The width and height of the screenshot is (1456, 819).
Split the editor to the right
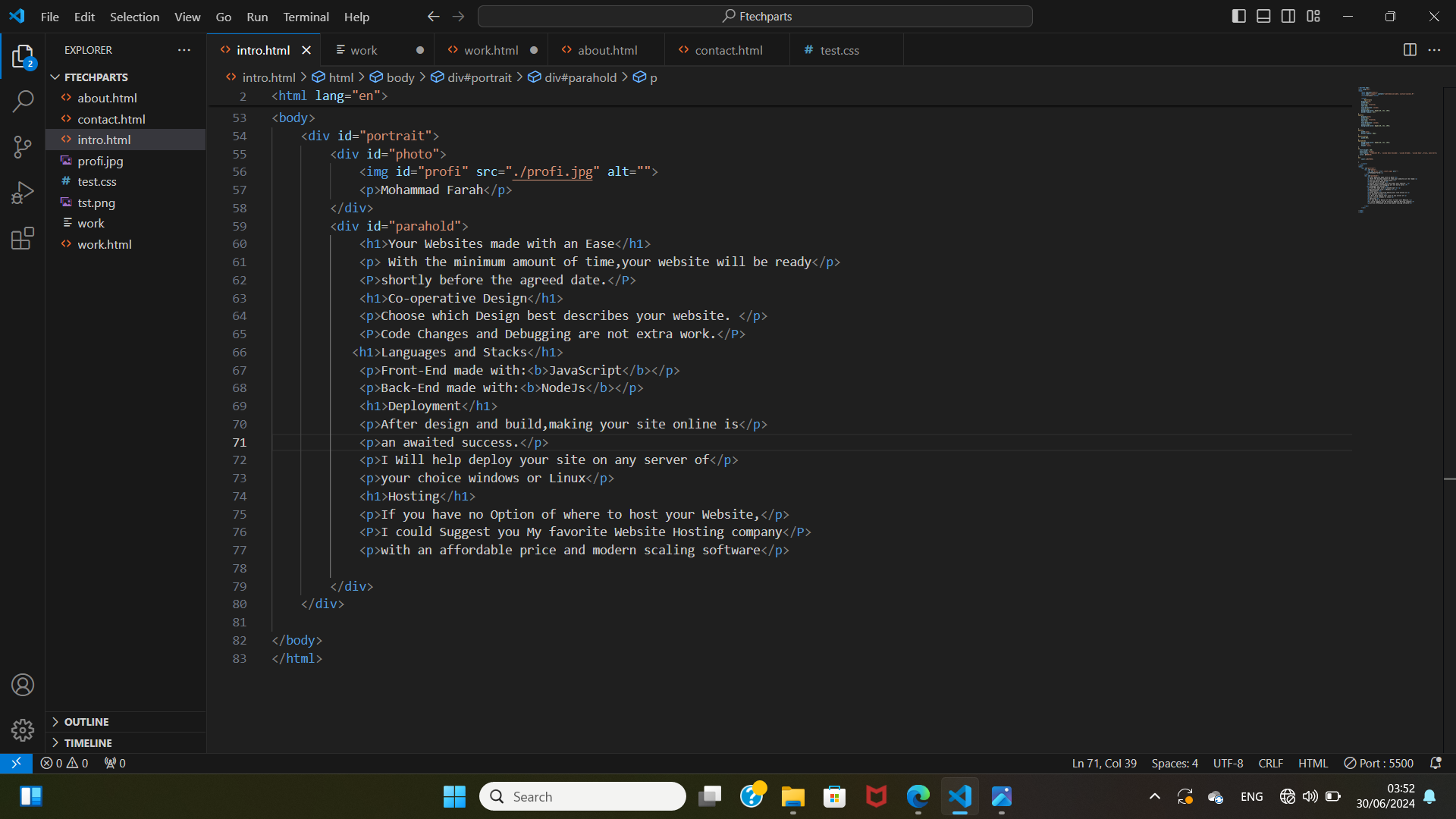[1409, 50]
